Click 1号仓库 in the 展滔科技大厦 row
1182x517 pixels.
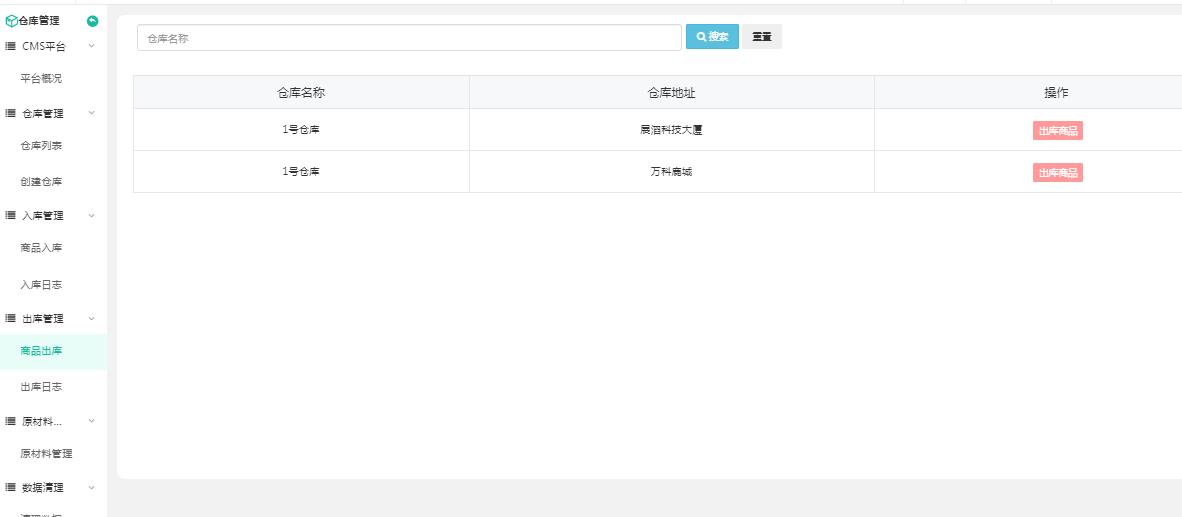pos(302,130)
